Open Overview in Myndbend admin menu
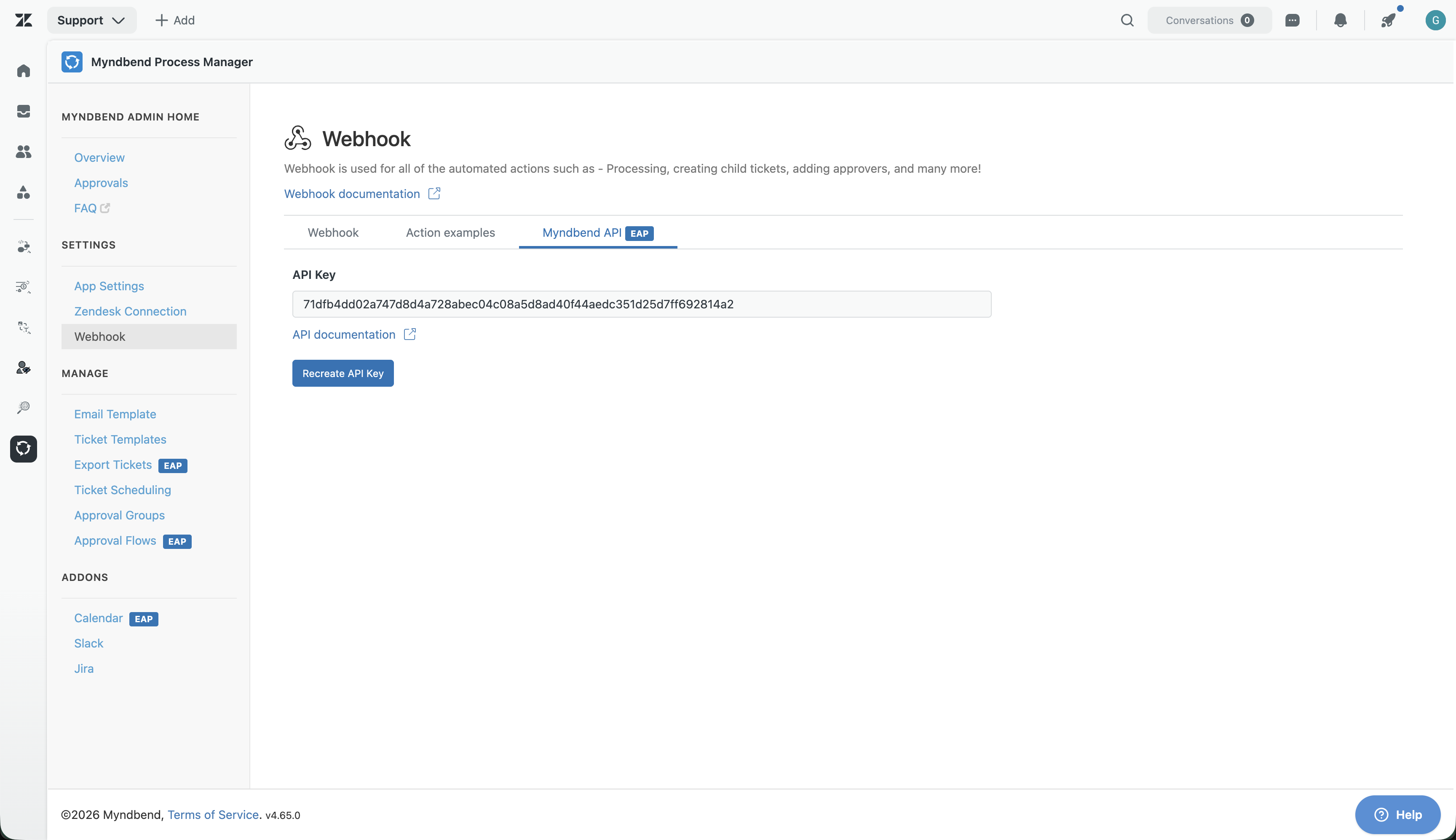The height and width of the screenshot is (840, 1456). click(99, 158)
